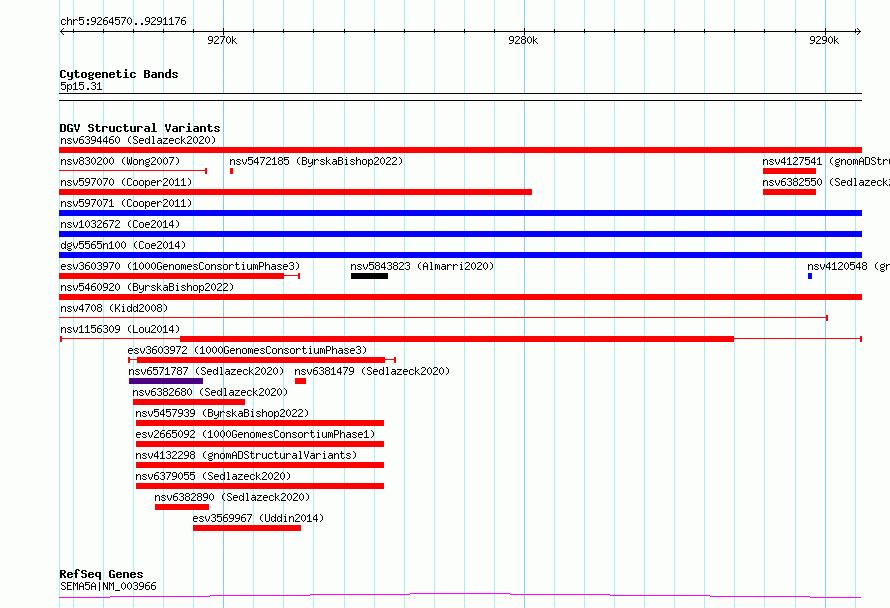Click the SEMA5A|NM_003966 gene label
The width and height of the screenshot is (890, 608).
click(x=108, y=586)
